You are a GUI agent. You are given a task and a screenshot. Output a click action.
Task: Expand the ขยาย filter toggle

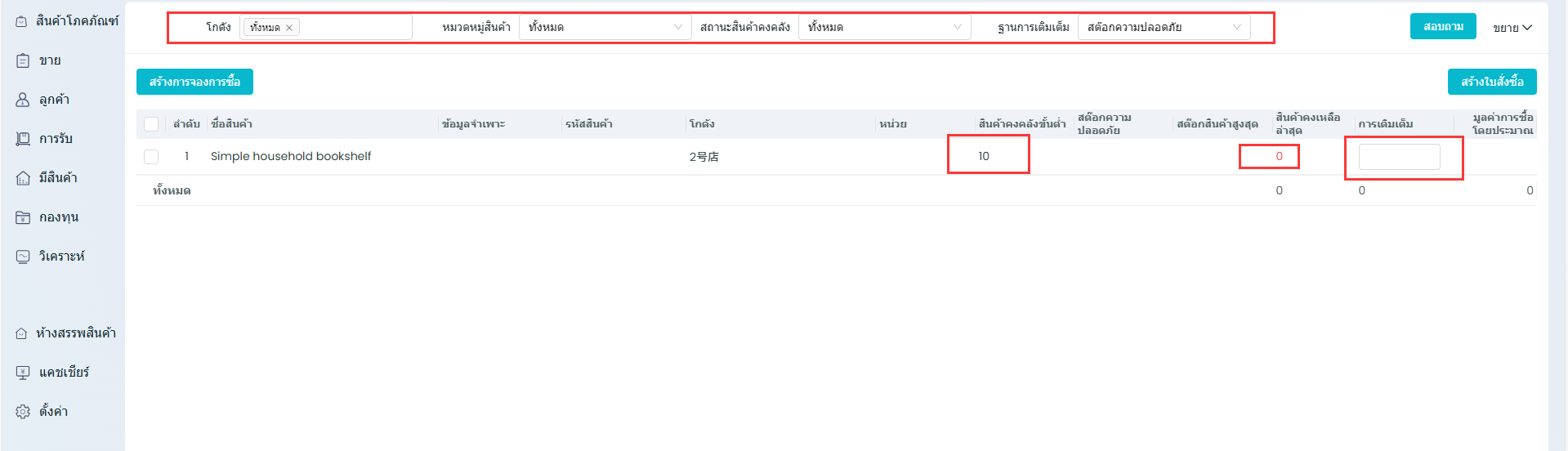click(x=1512, y=28)
